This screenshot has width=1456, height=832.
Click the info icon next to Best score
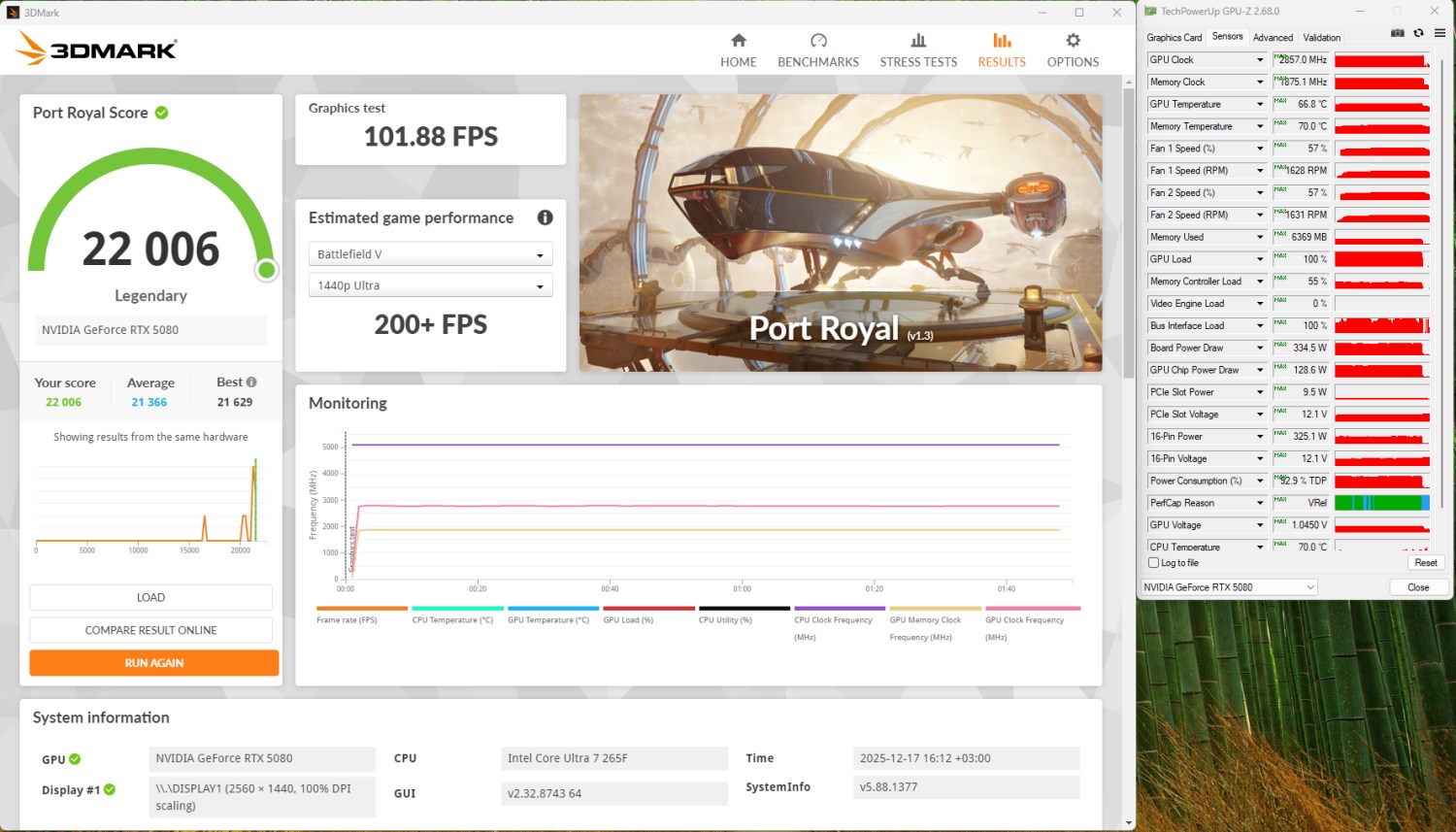251,383
